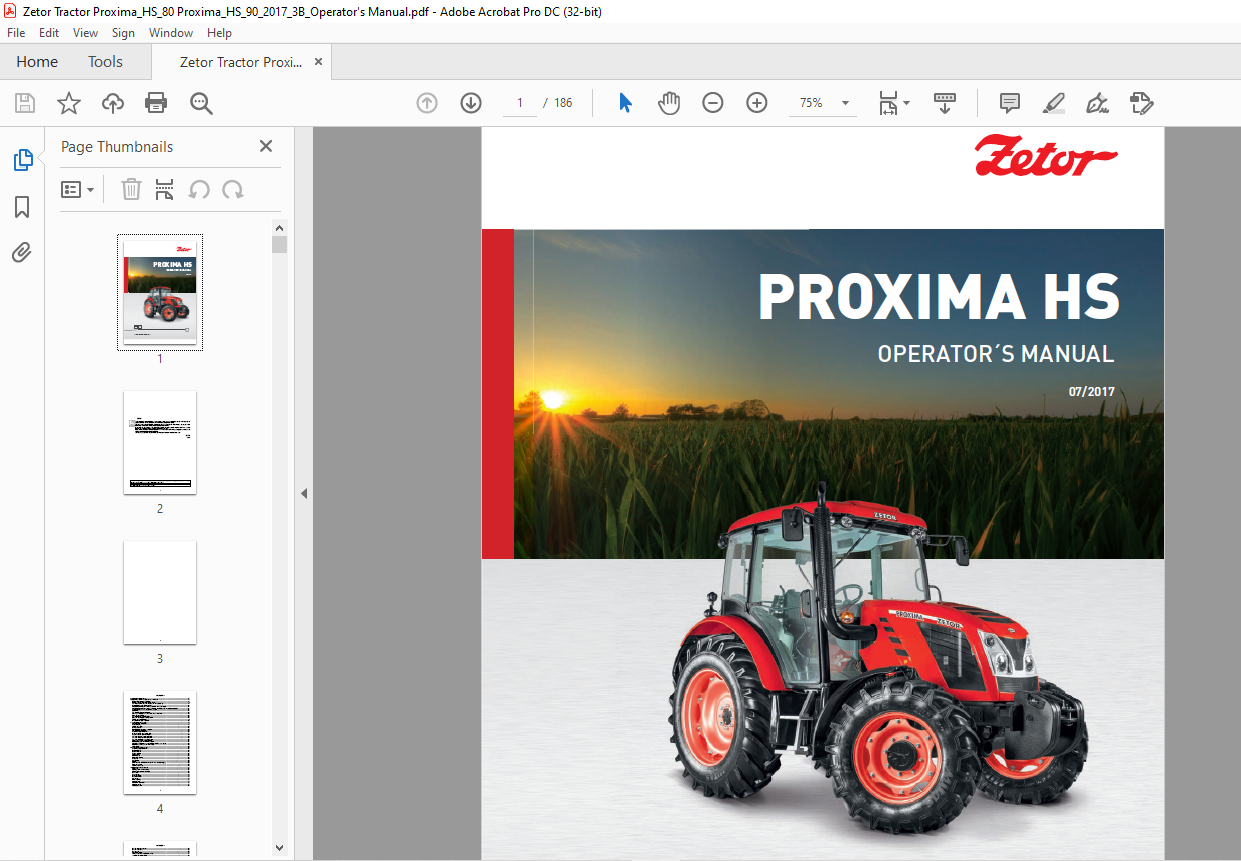The height and width of the screenshot is (861, 1241).
Task: Select the Zetor Tractor document tab
Action: [x=241, y=62]
